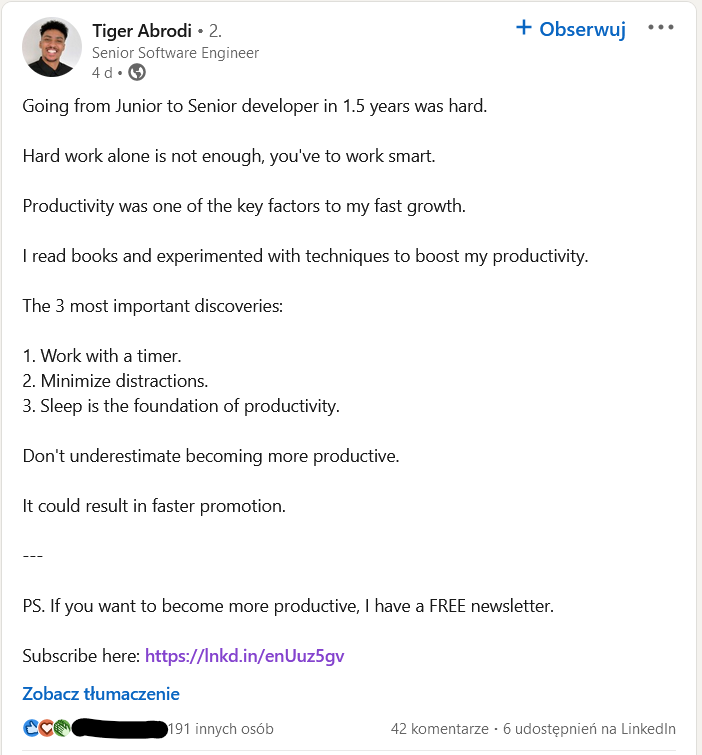The width and height of the screenshot is (702, 755).
Task: Open the lnkd.in newsletter subscribe link
Action: [244, 656]
